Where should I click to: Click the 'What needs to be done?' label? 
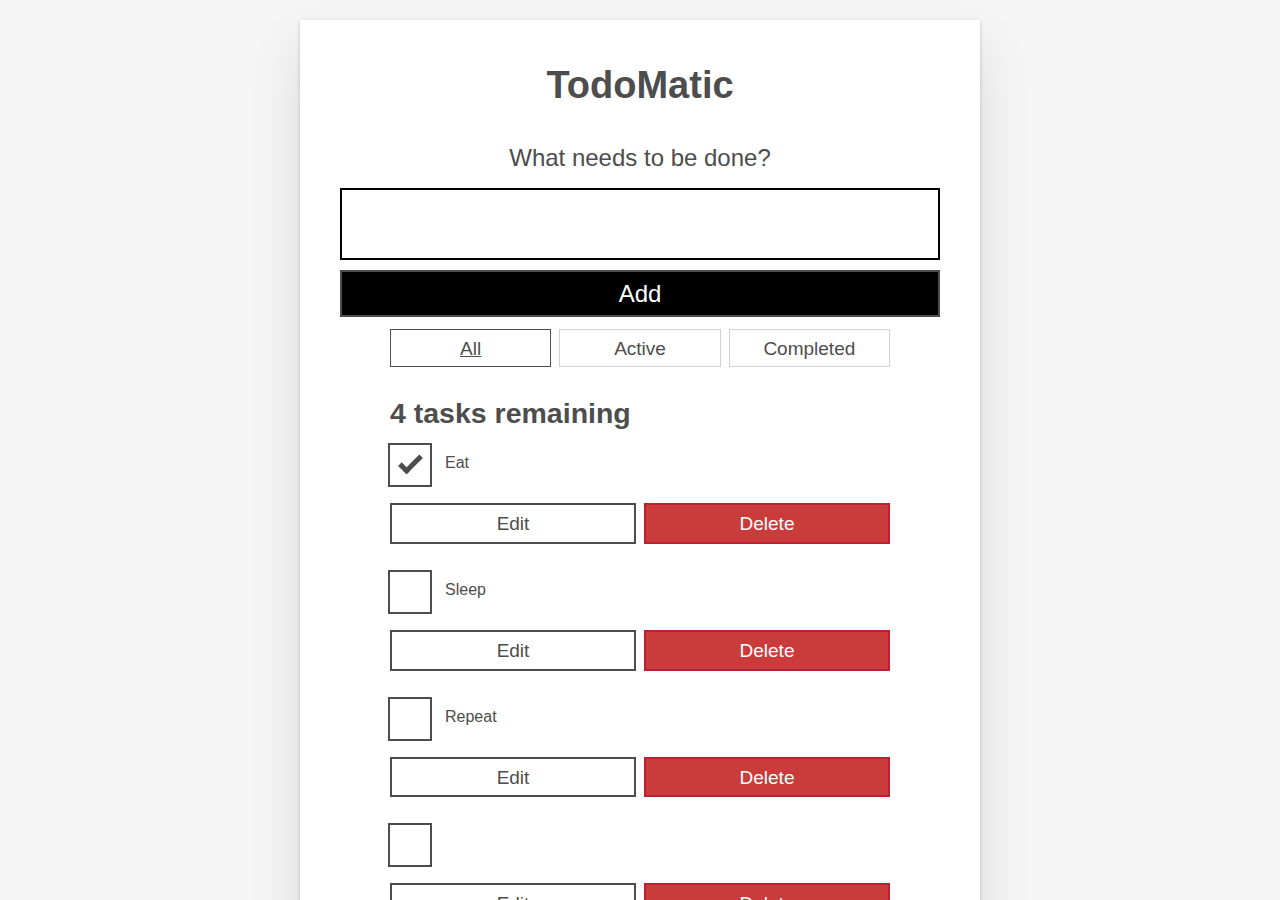(640, 158)
